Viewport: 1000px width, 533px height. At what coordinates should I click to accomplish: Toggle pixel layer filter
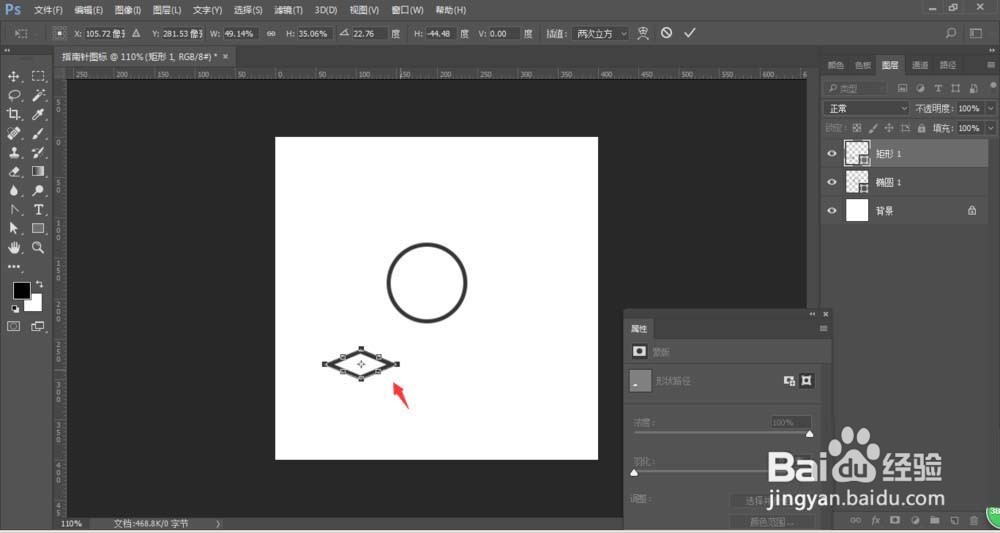tap(902, 89)
